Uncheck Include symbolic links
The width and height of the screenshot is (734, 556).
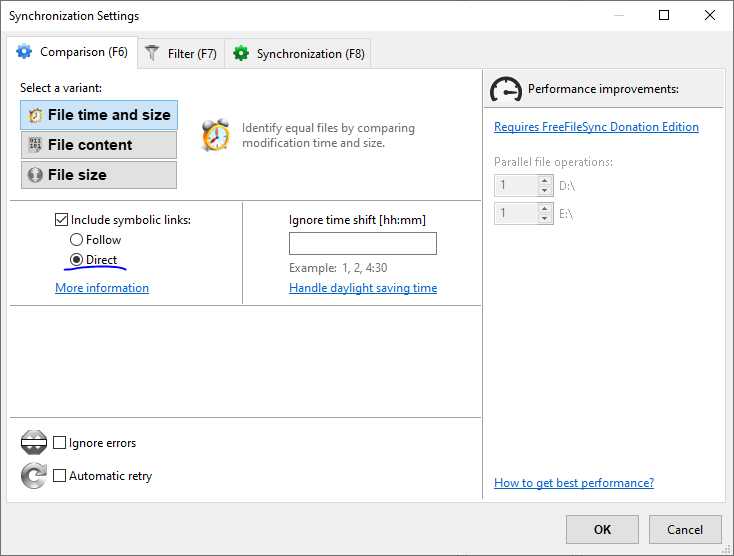[x=61, y=219]
